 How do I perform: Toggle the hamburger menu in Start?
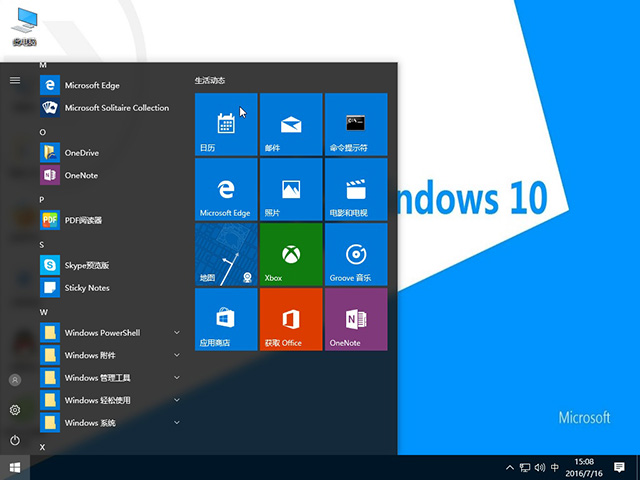click(15, 80)
